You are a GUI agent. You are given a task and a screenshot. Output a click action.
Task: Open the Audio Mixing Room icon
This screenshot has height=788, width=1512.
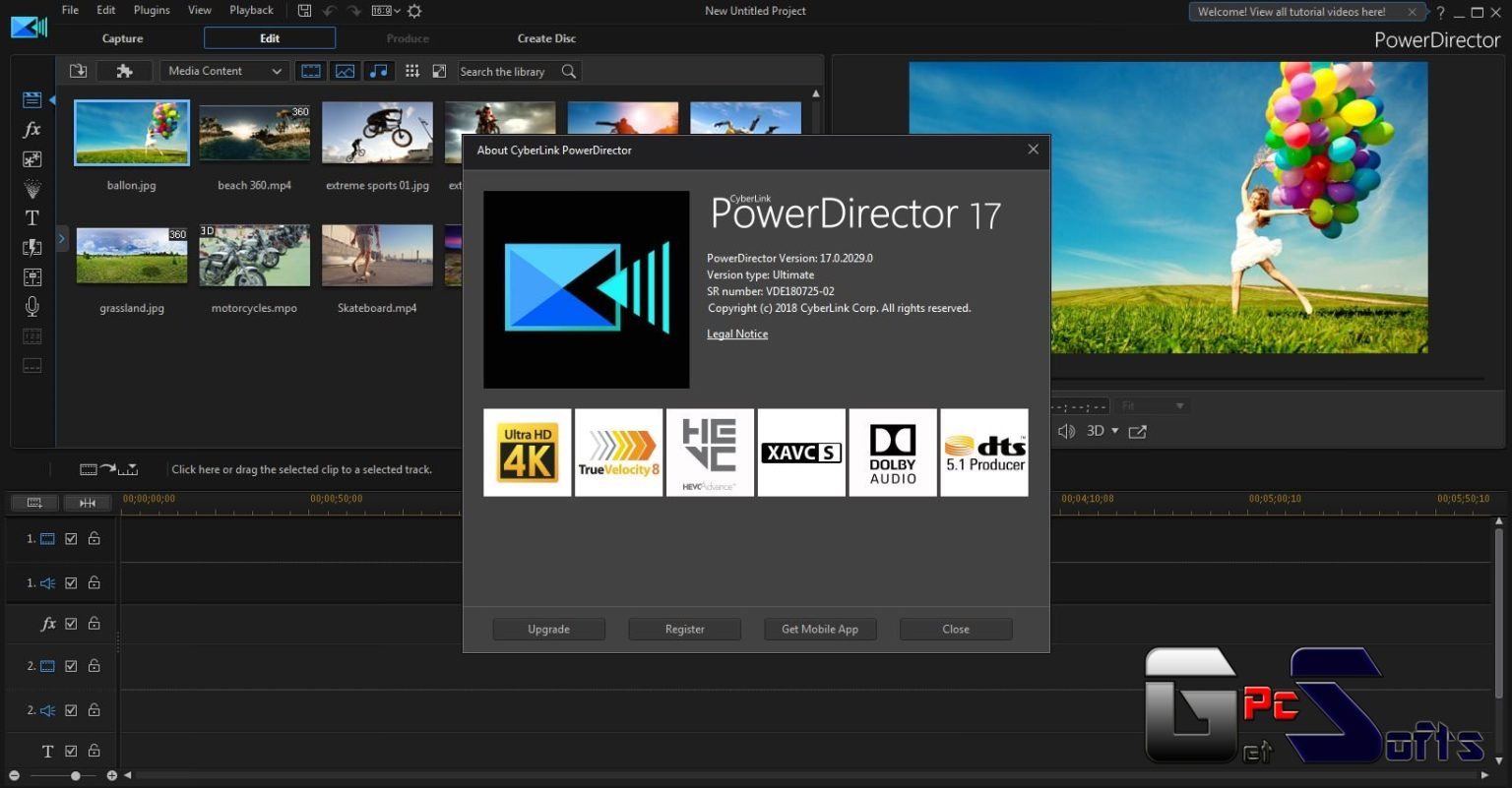click(x=31, y=276)
